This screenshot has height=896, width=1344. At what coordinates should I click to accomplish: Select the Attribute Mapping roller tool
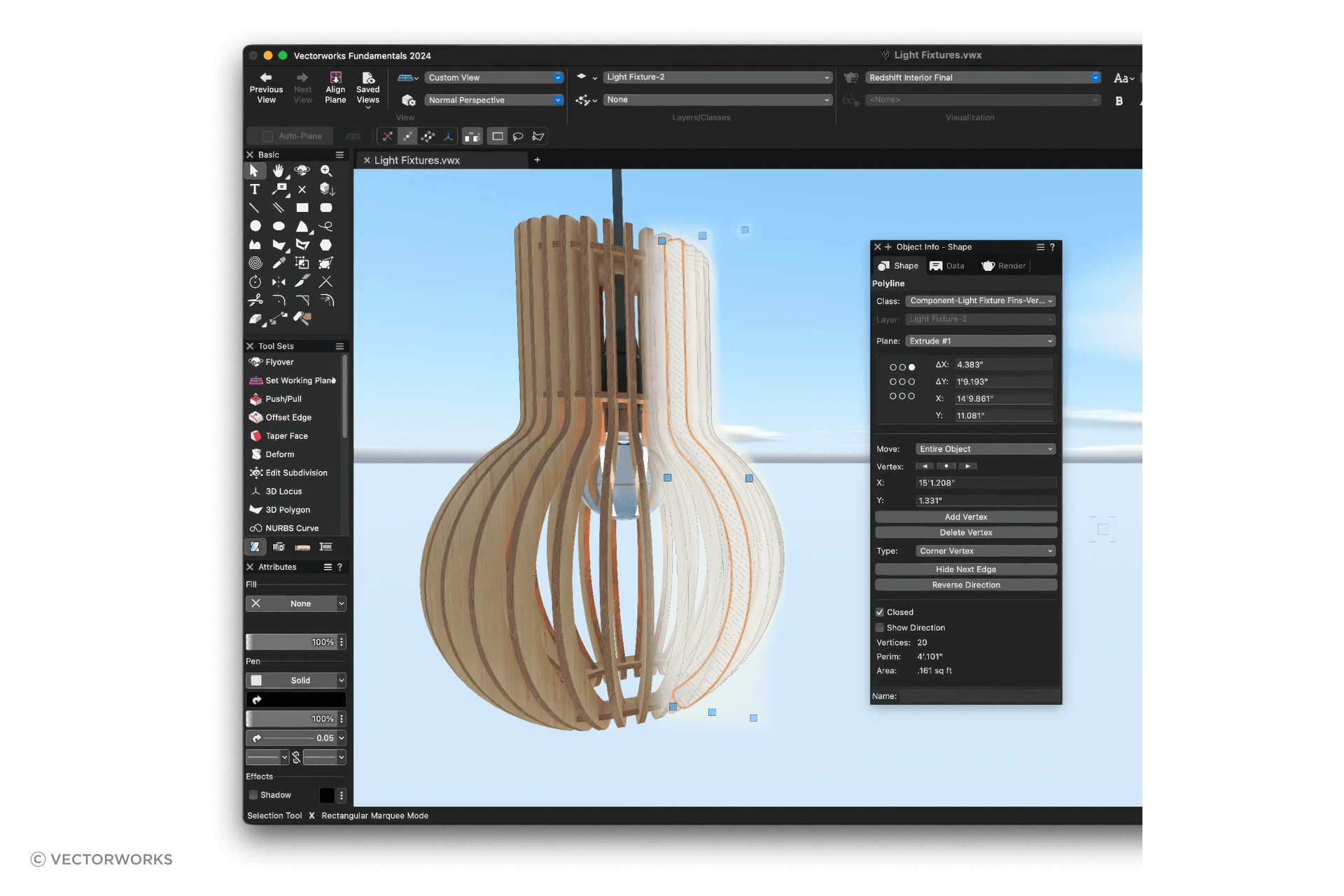point(302,318)
